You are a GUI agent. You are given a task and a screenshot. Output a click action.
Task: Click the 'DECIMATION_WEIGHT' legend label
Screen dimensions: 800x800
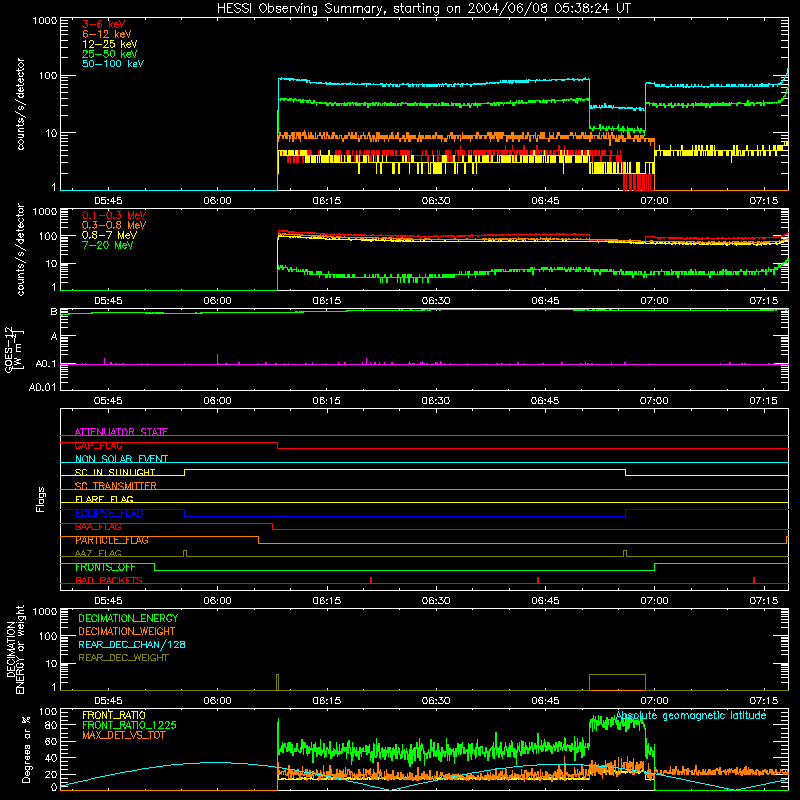[127, 632]
